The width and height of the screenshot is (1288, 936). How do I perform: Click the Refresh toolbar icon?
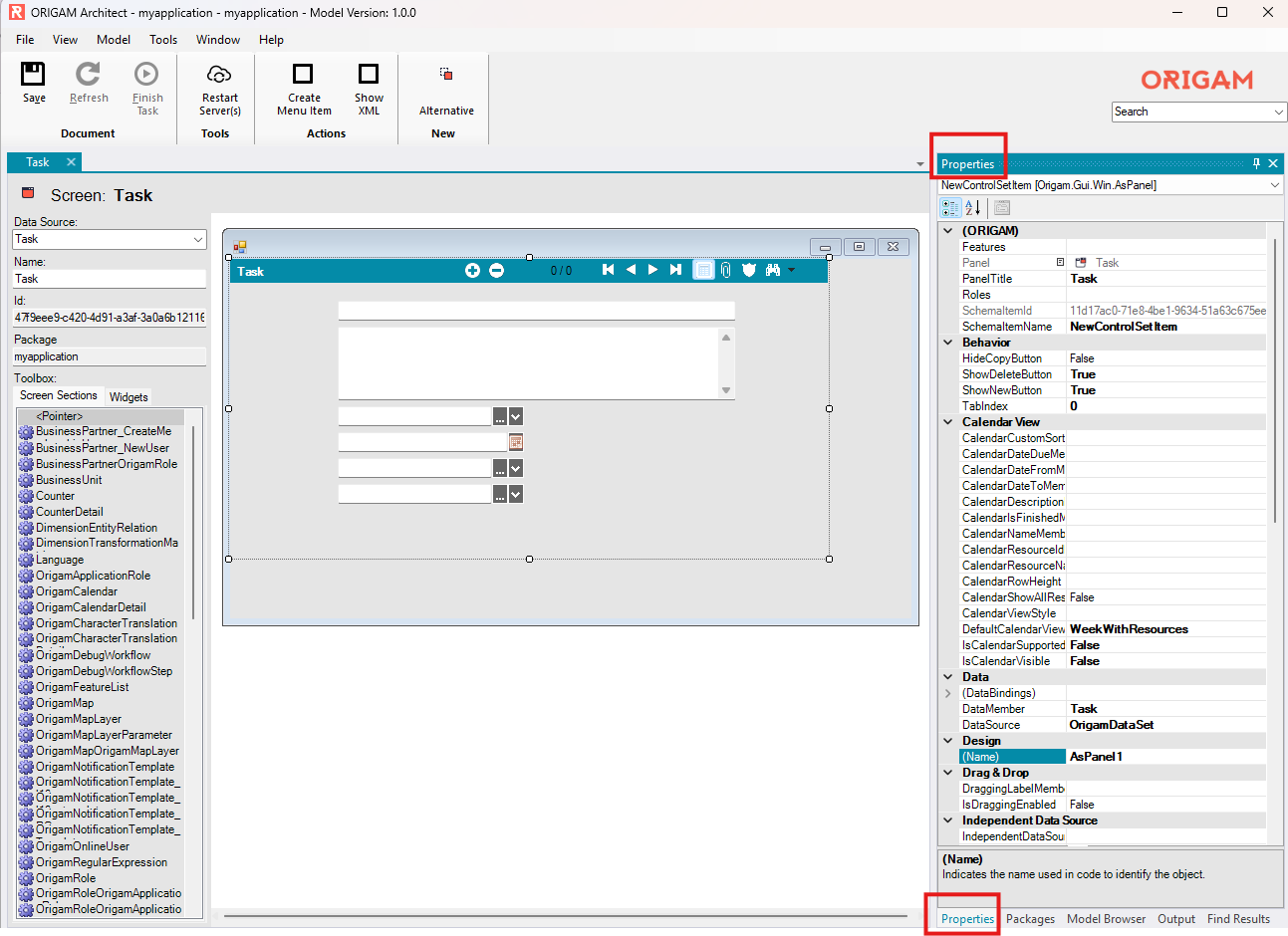point(89,74)
